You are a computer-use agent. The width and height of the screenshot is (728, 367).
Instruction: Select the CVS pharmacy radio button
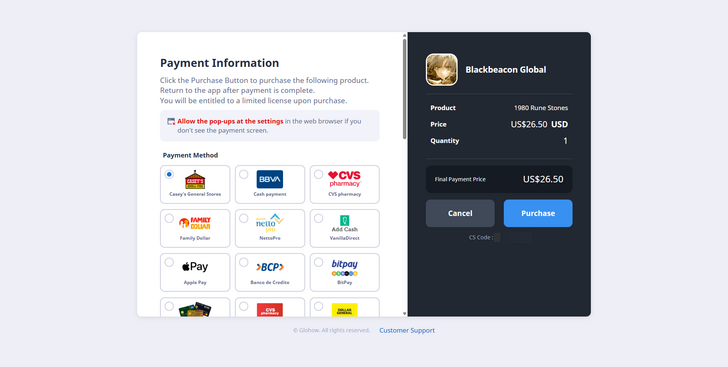tap(318, 174)
